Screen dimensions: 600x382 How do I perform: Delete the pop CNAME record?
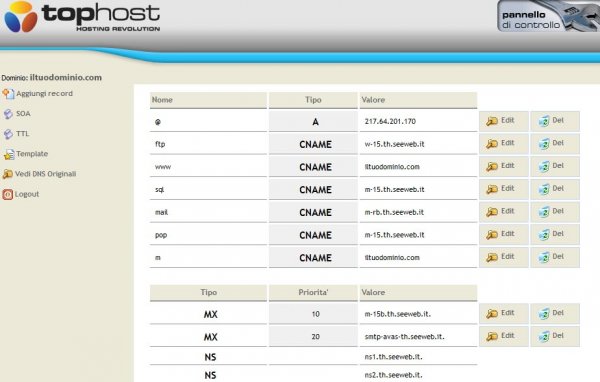(x=555, y=234)
